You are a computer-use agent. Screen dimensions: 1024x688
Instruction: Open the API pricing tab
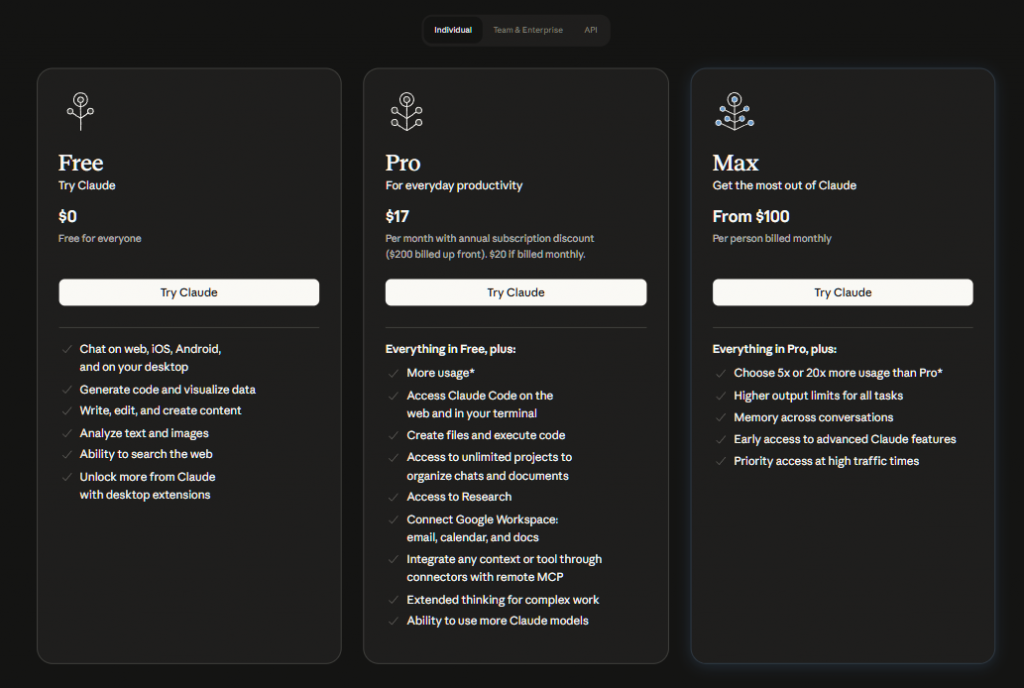tap(590, 30)
